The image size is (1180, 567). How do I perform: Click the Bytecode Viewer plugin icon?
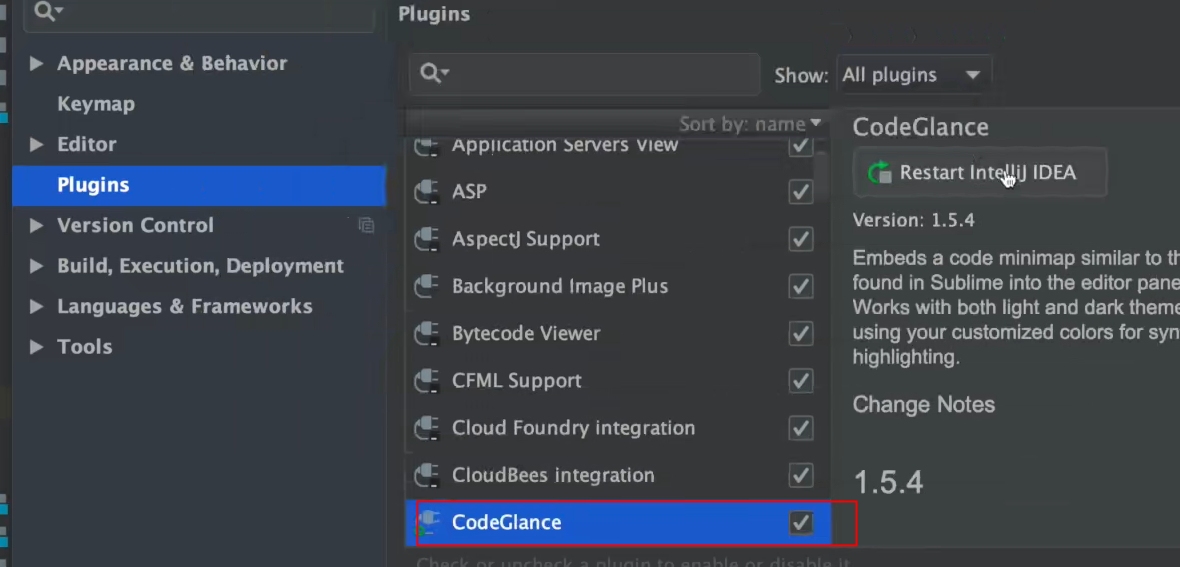(x=427, y=334)
